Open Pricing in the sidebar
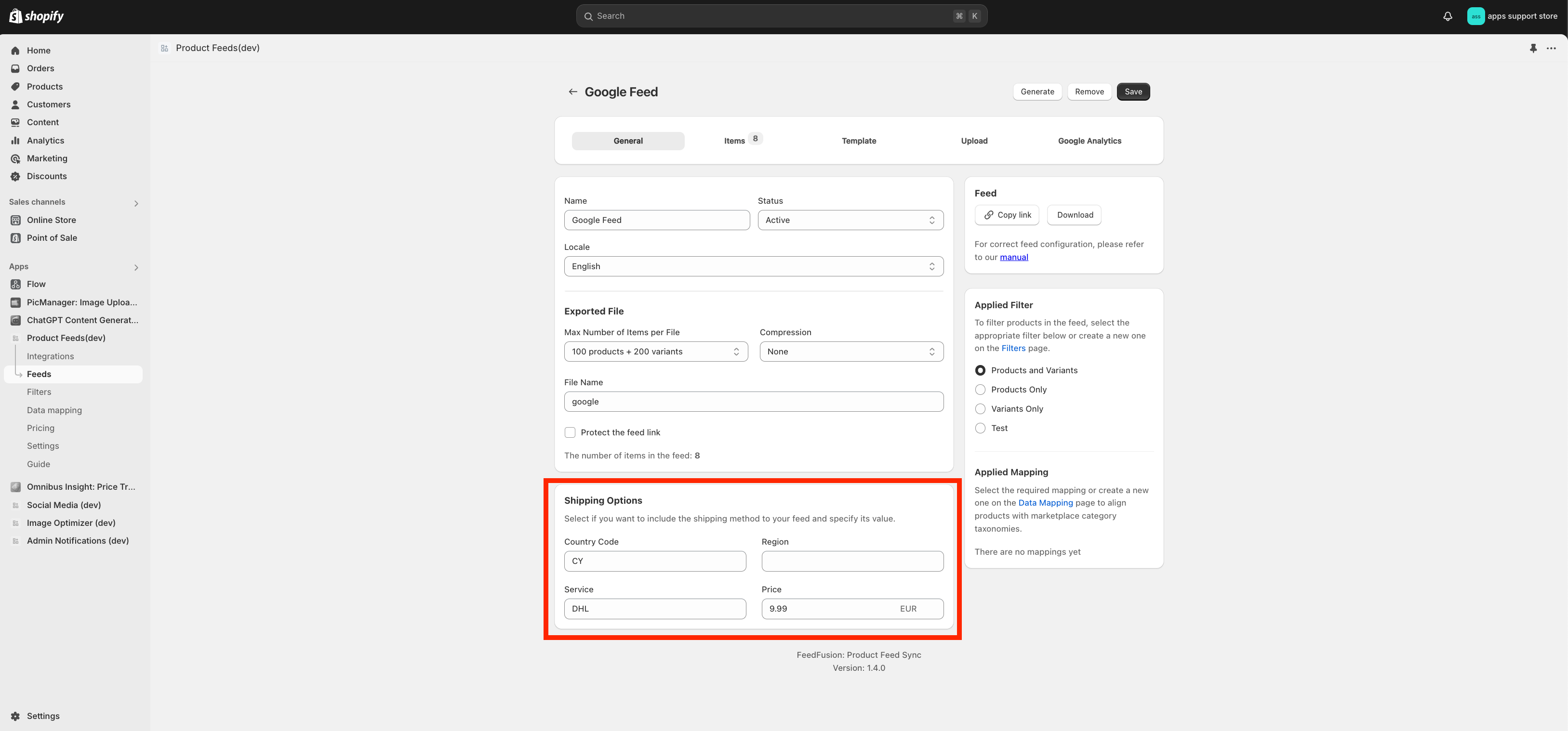The height and width of the screenshot is (731, 1568). (x=40, y=428)
